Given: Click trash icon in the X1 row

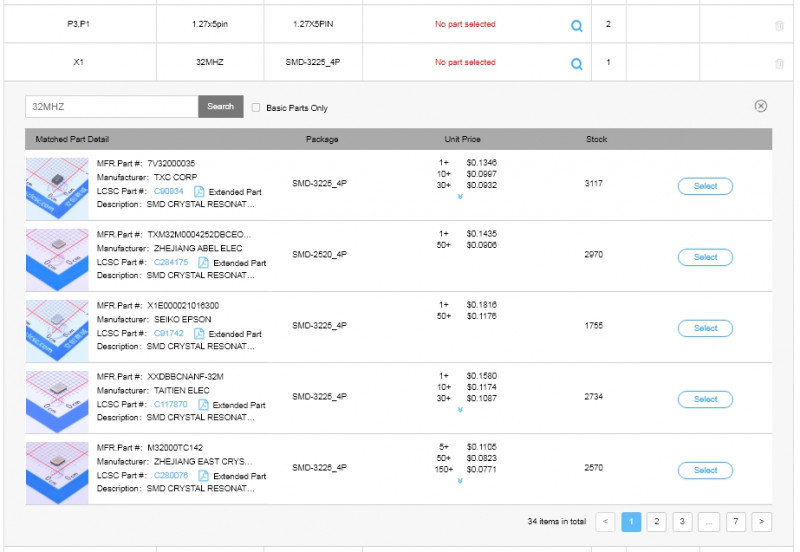Looking at the screenshot, I should 779,64.
